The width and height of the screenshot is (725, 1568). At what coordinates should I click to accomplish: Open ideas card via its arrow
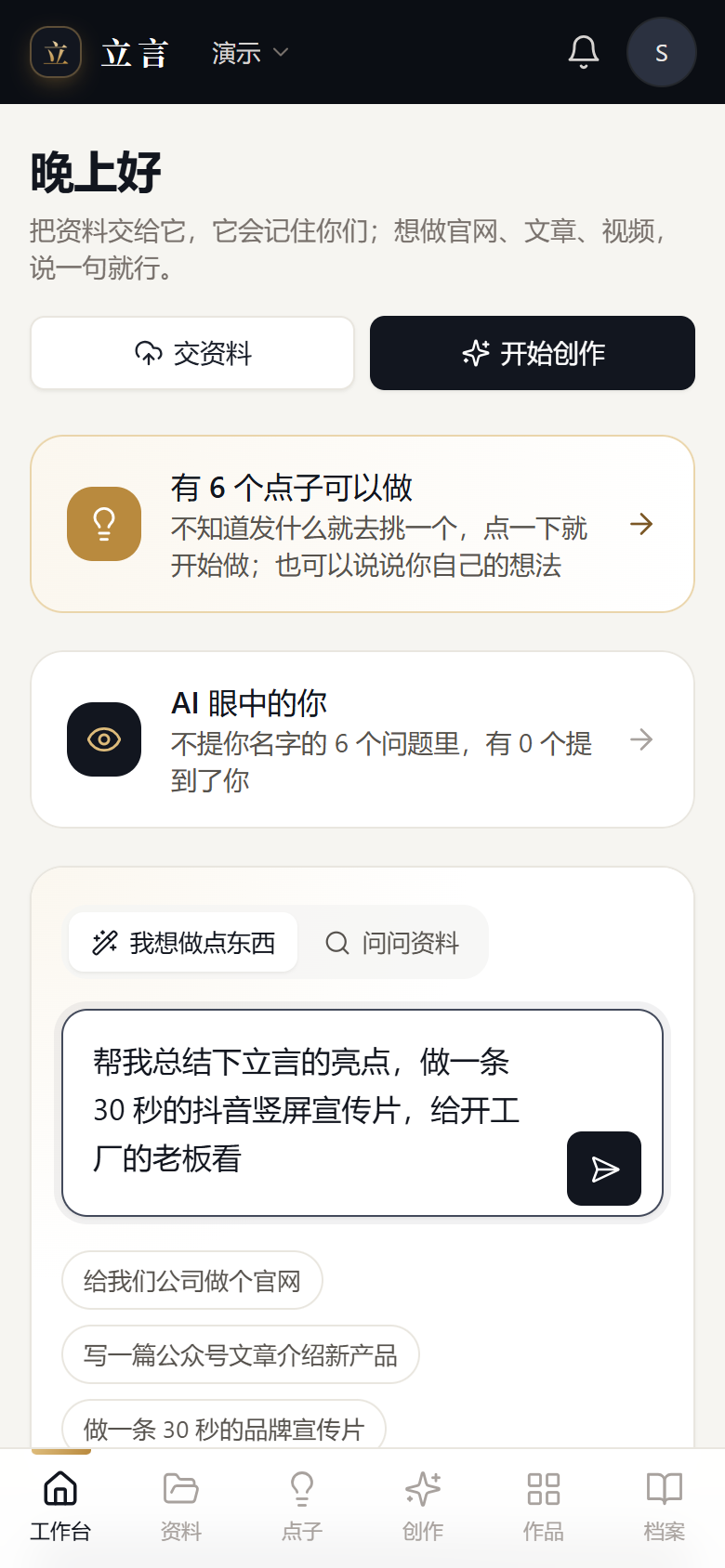pyautogui.click(x=641, y=524)
